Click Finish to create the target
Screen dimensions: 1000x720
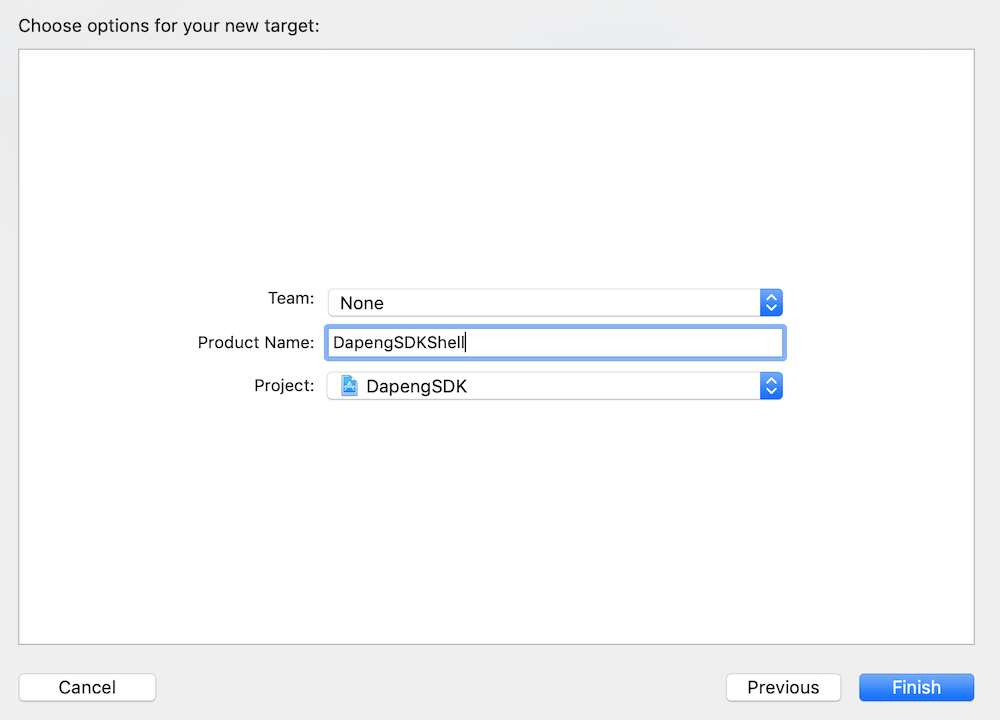[916, 687]
